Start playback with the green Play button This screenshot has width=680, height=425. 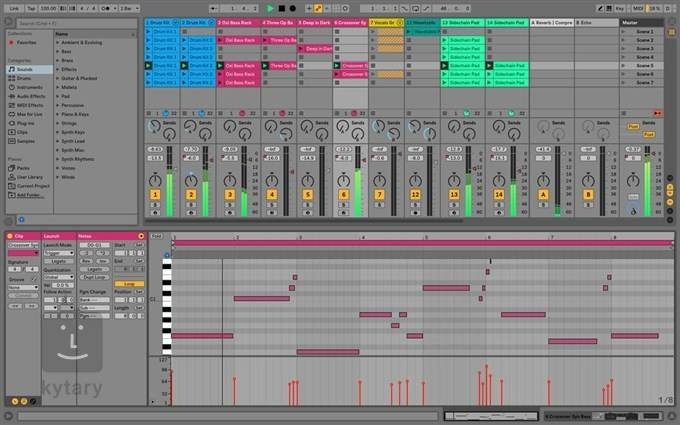coord(270,8)
